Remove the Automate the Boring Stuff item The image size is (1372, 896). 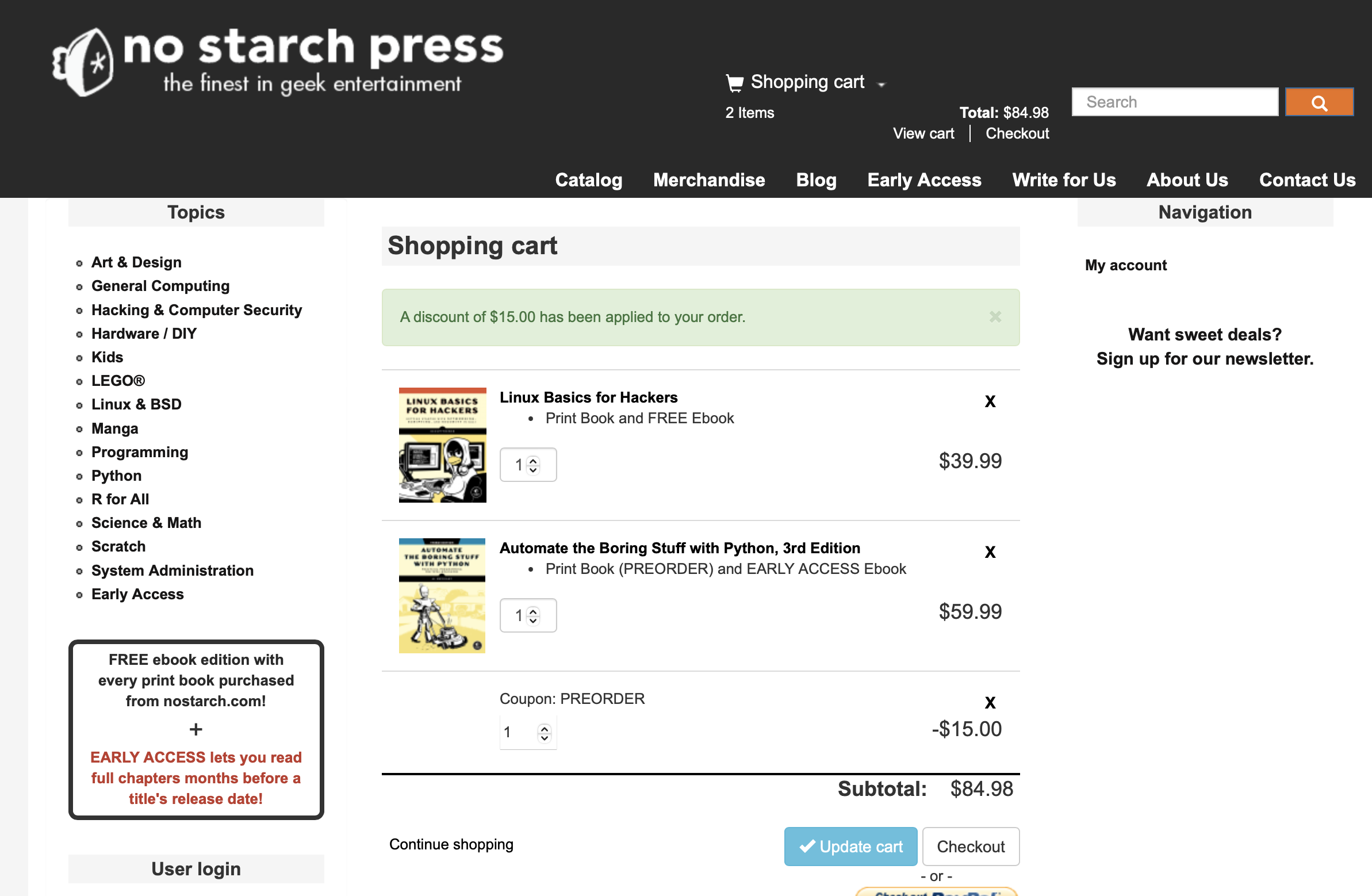[990, 552]
